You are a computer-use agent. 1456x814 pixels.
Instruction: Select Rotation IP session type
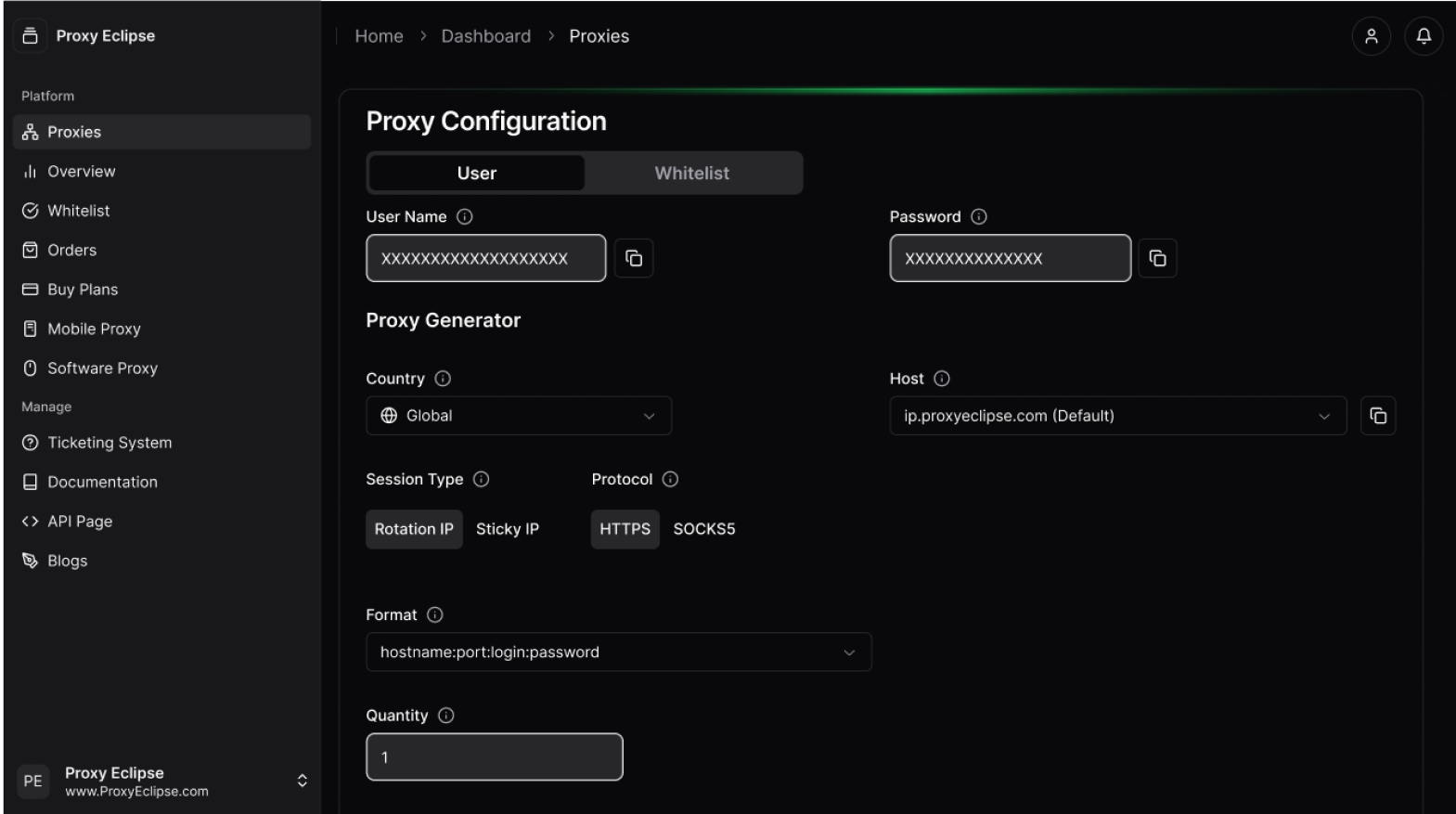coord(414,529)
